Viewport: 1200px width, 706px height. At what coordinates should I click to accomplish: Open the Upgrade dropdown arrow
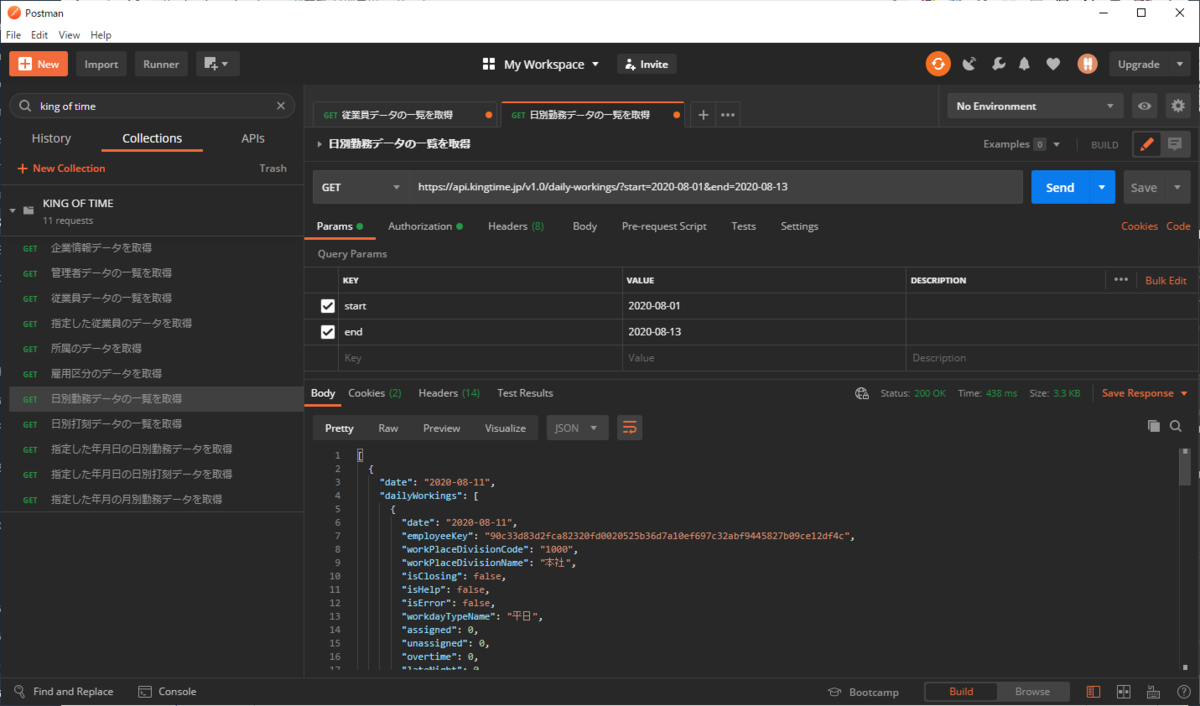[1179, 64]
